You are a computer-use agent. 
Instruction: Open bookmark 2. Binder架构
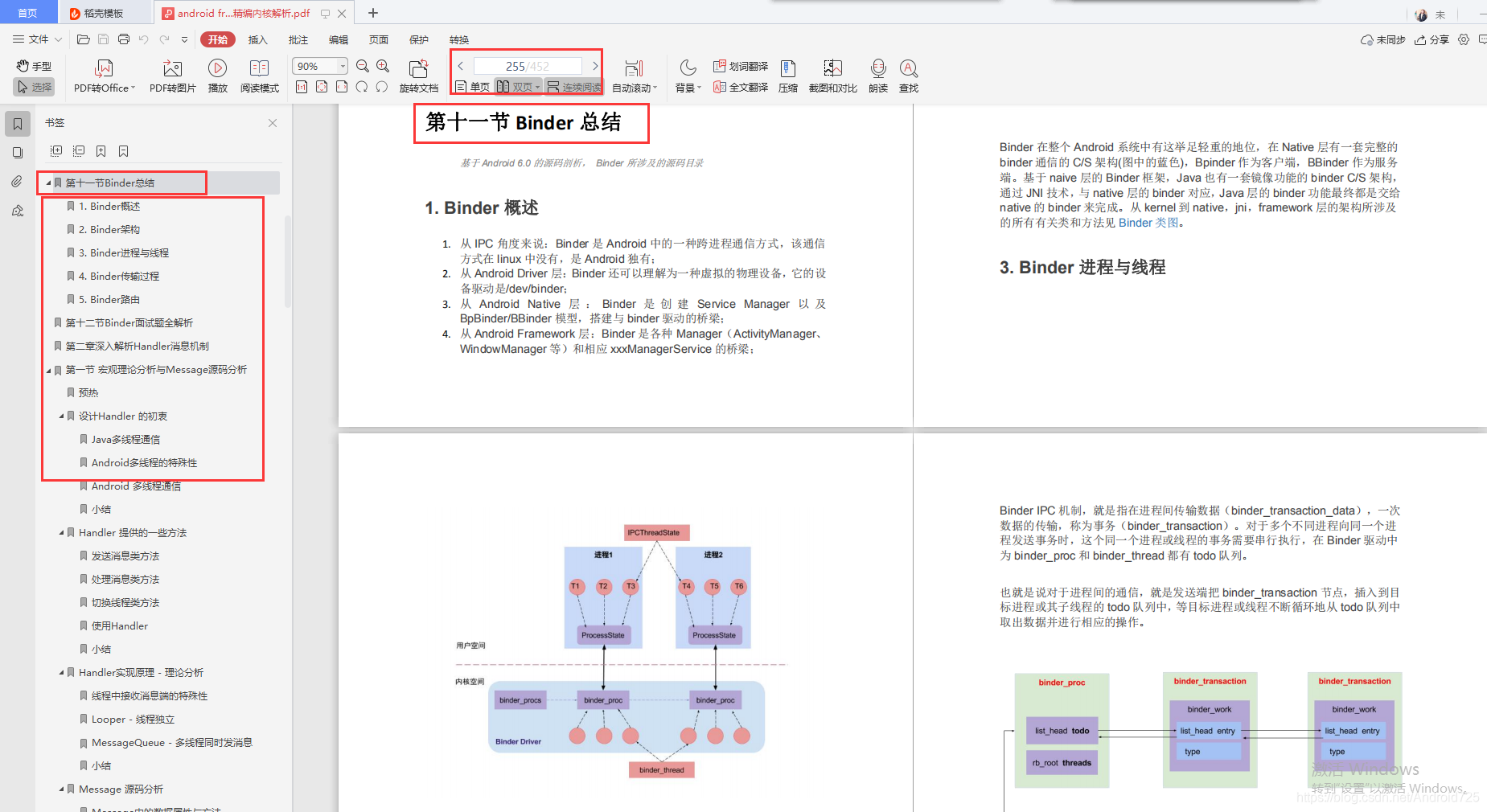[109, 230]
